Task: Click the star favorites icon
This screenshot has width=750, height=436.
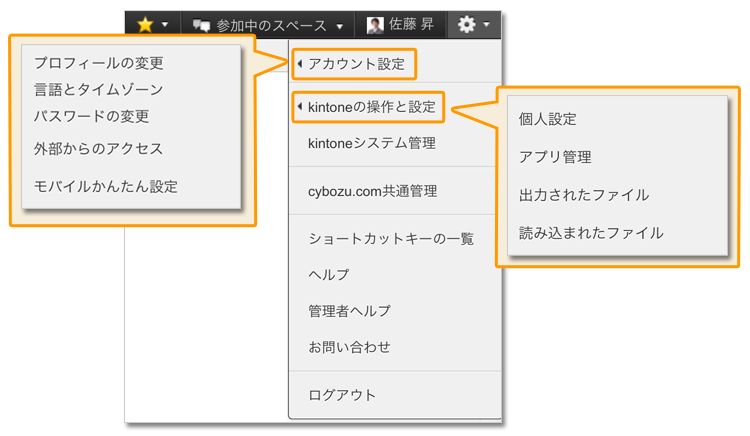Action: tap(144, 25)
